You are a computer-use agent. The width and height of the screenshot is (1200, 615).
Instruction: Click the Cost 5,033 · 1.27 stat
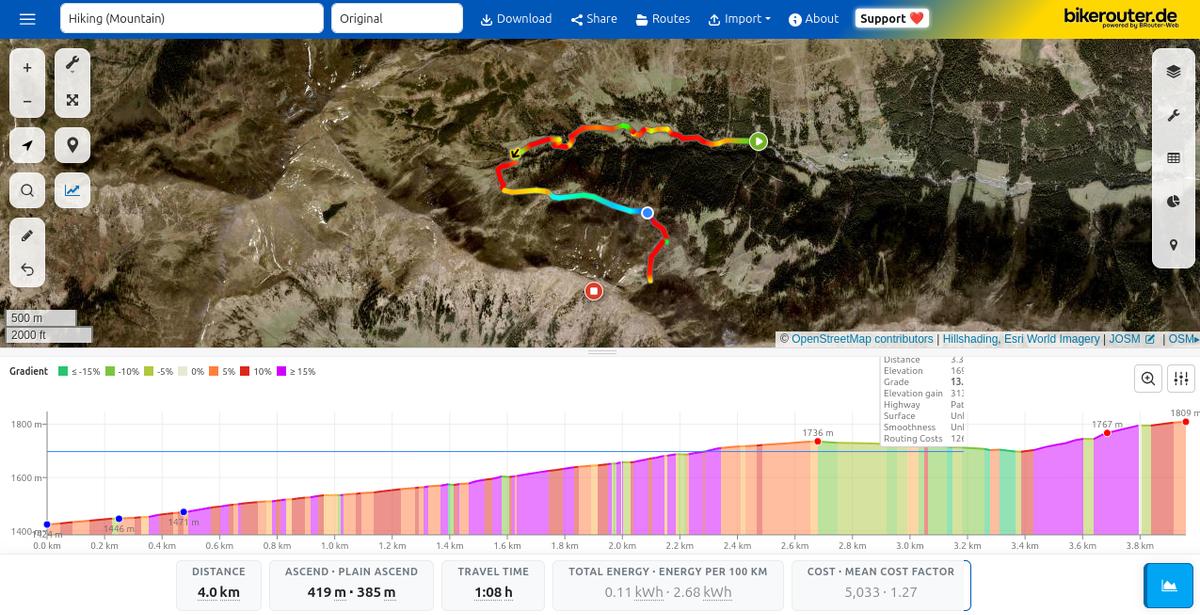pos(880,585)
